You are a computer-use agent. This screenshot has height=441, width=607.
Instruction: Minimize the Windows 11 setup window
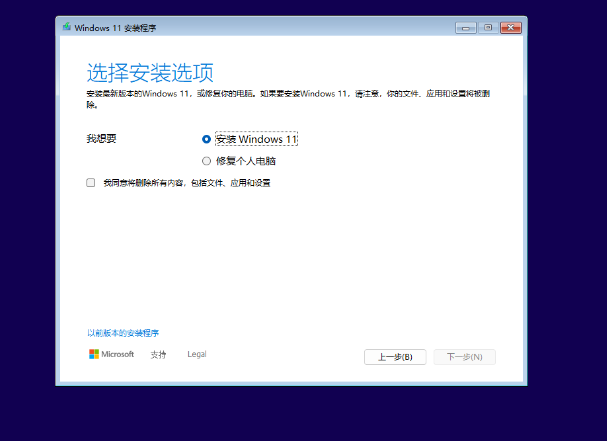pyautogui.click(x=465, y=27)
